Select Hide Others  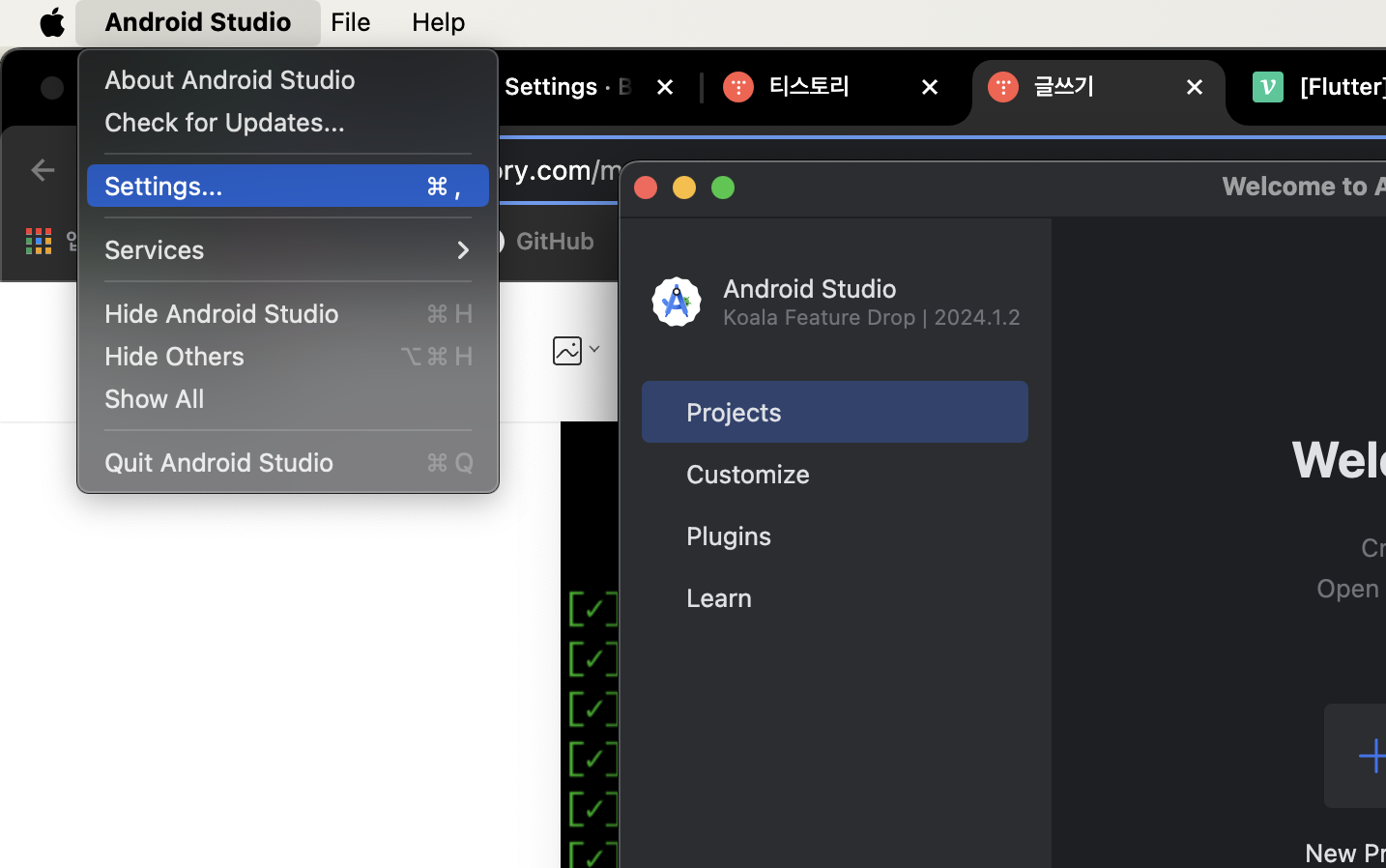tap(288, 356)
